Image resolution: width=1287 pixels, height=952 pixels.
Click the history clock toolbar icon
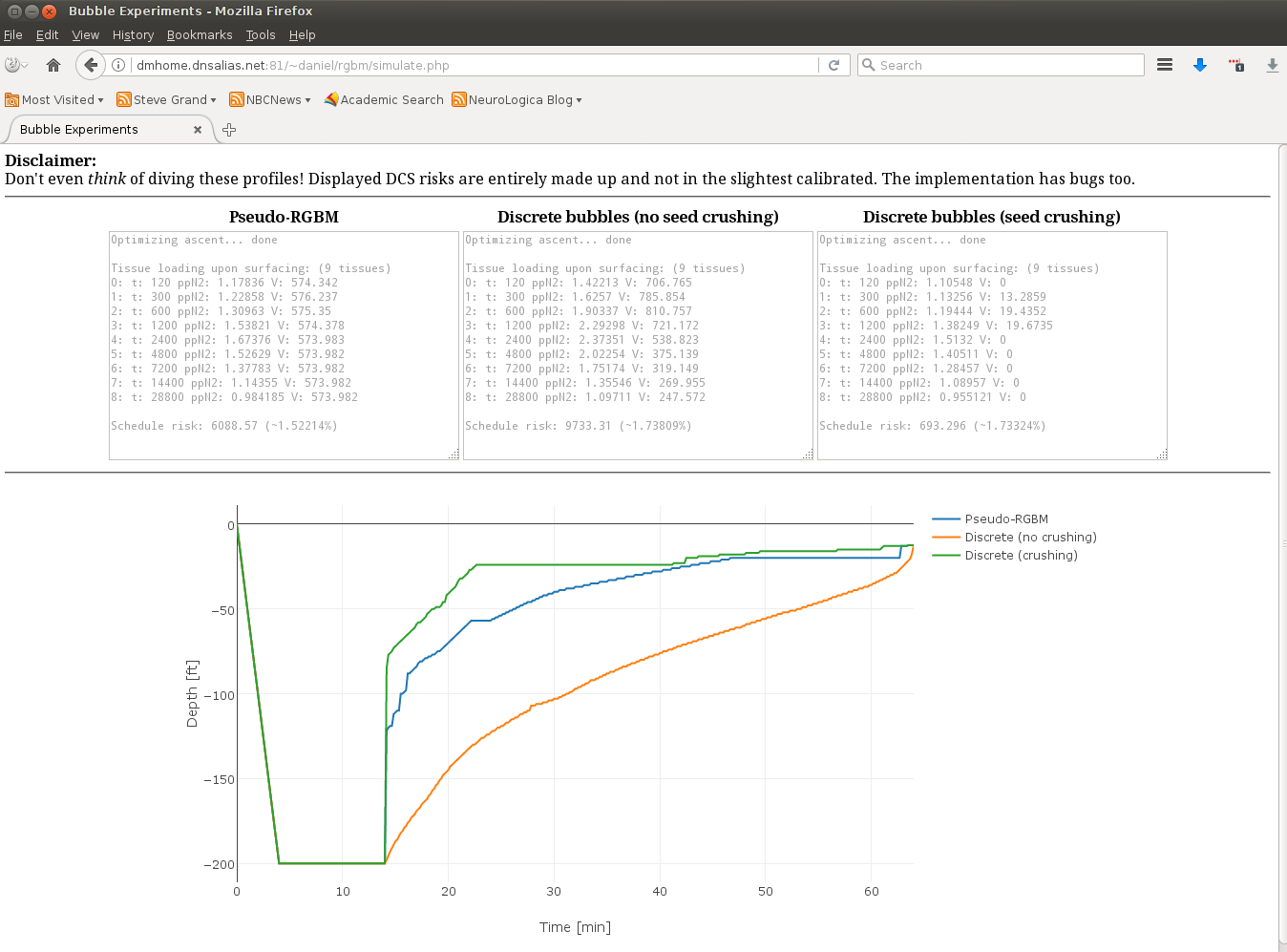pyautogui.click(x=16, y=65)
